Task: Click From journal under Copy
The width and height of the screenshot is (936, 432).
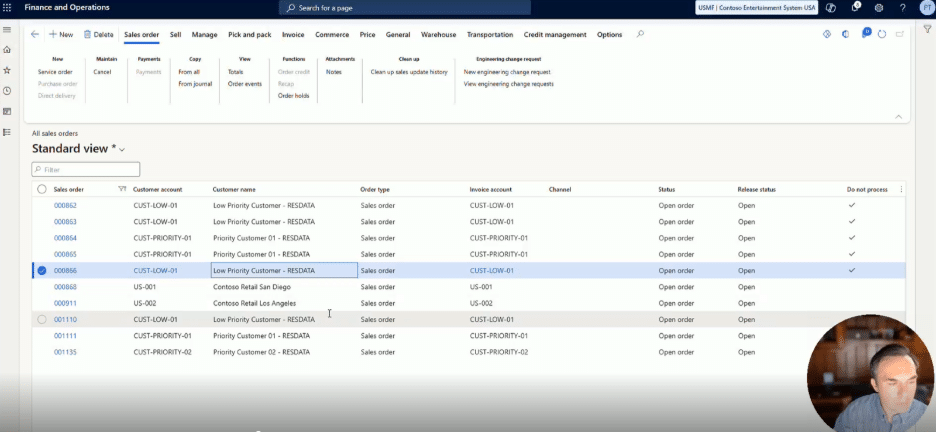Action: point(195,84)
